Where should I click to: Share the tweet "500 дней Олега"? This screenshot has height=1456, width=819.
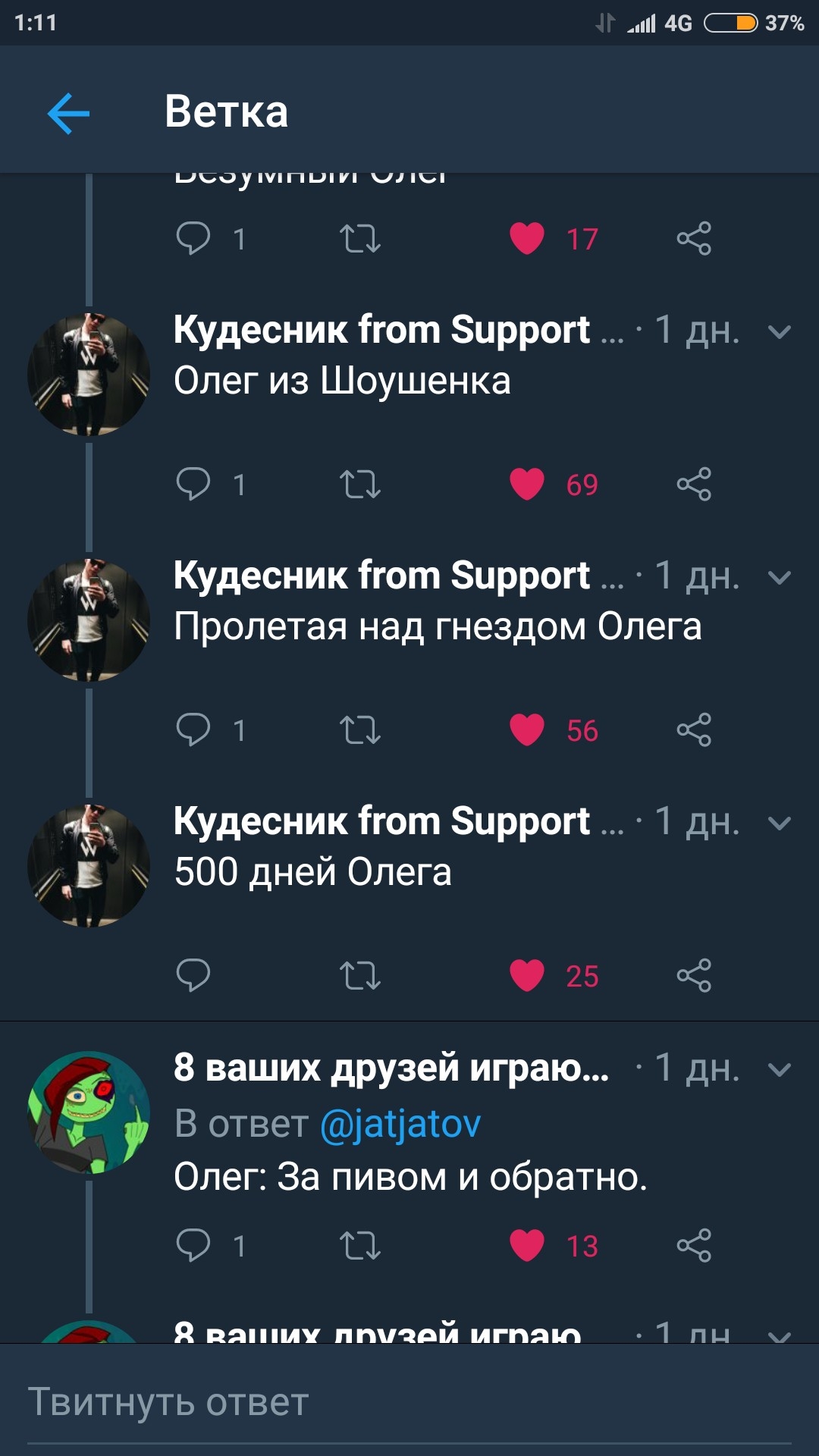(694, 975)
